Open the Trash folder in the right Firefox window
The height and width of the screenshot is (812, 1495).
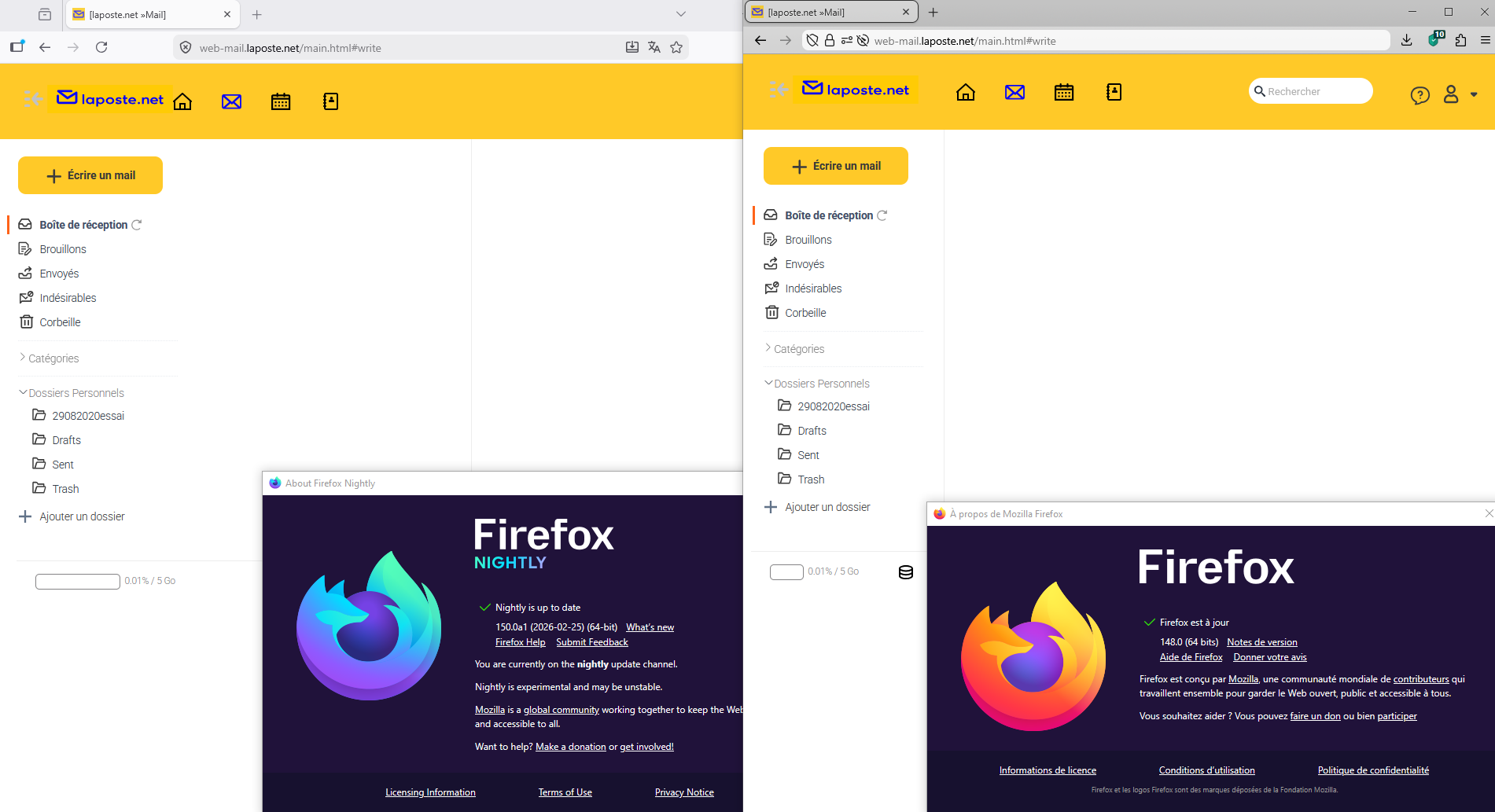(x=811, y=479)
